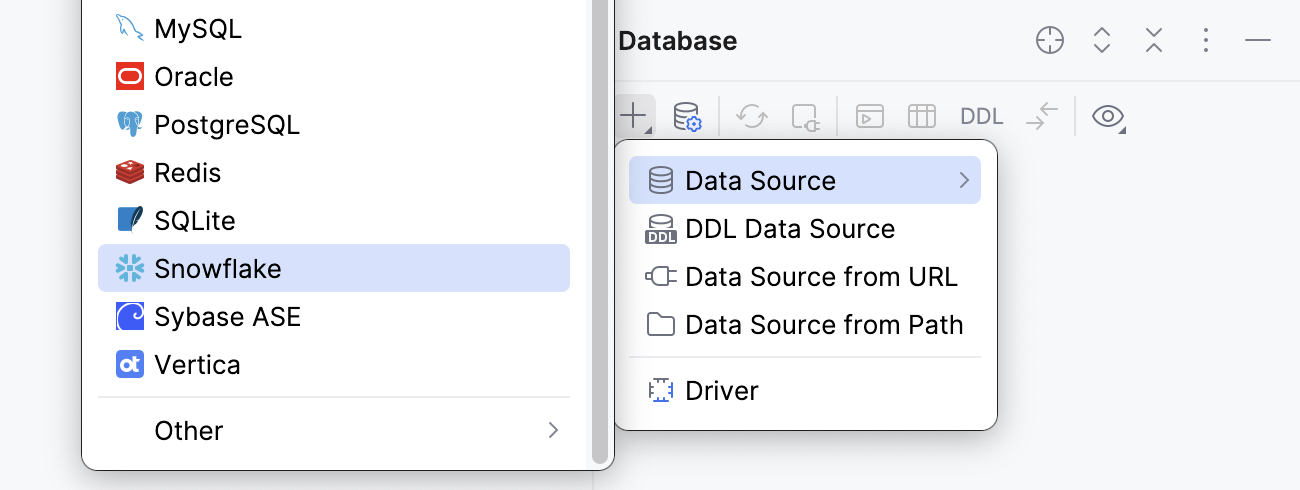1300x490 pixels.
Task: Click the DDL toolbar button
Action: (981, 117)
